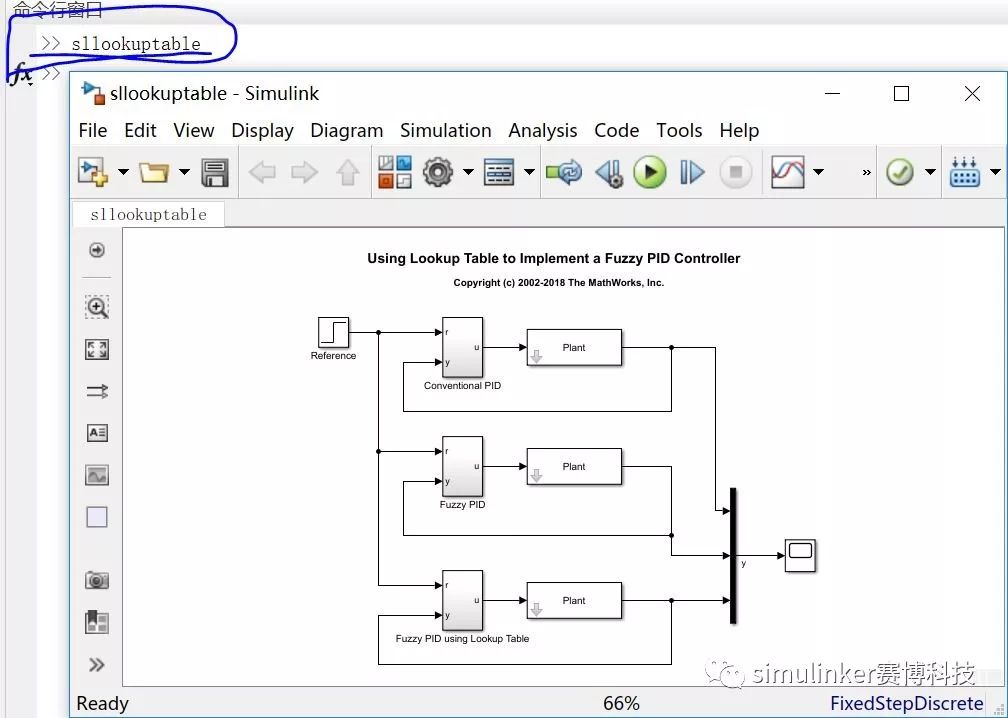The image size is (1008, 718).
Task: Expand the Open folder dropdown arrow
Action: tap(184, 172)
